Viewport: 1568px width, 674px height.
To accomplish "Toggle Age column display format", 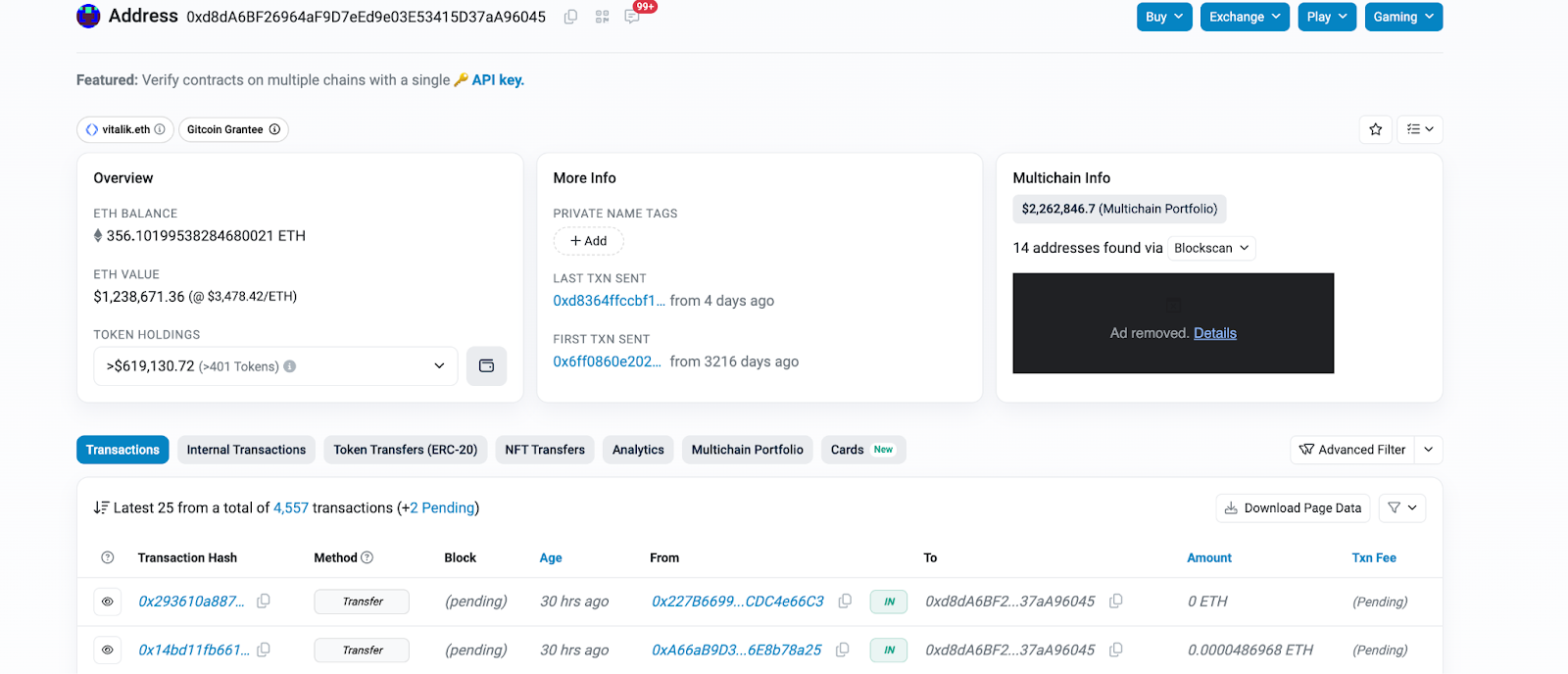I will pos(551,557).
